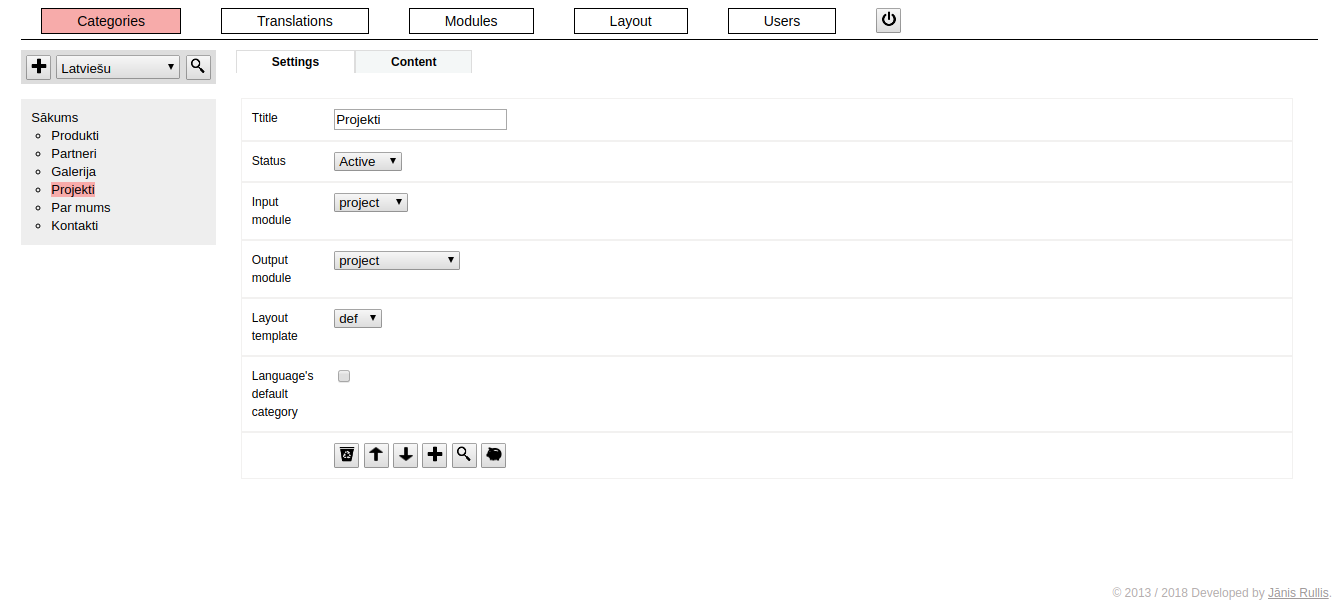Open the Modules menu
The height and width of the screenshot is (608, 1339).
point(471,21)
